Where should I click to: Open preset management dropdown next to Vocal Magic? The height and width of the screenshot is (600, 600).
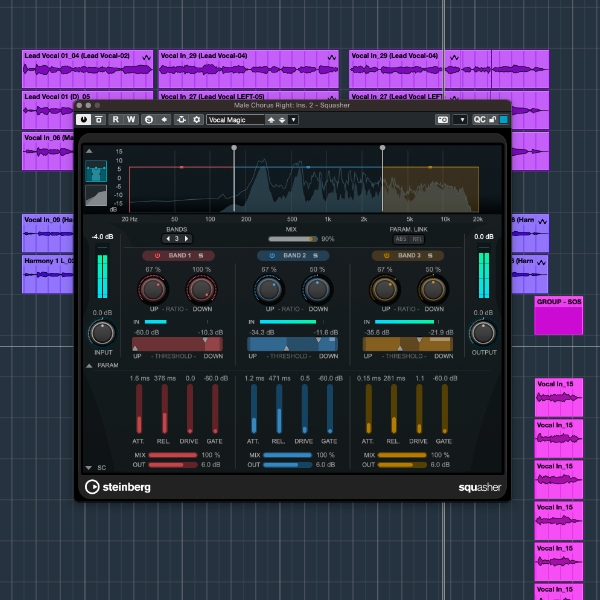[293, 120]
